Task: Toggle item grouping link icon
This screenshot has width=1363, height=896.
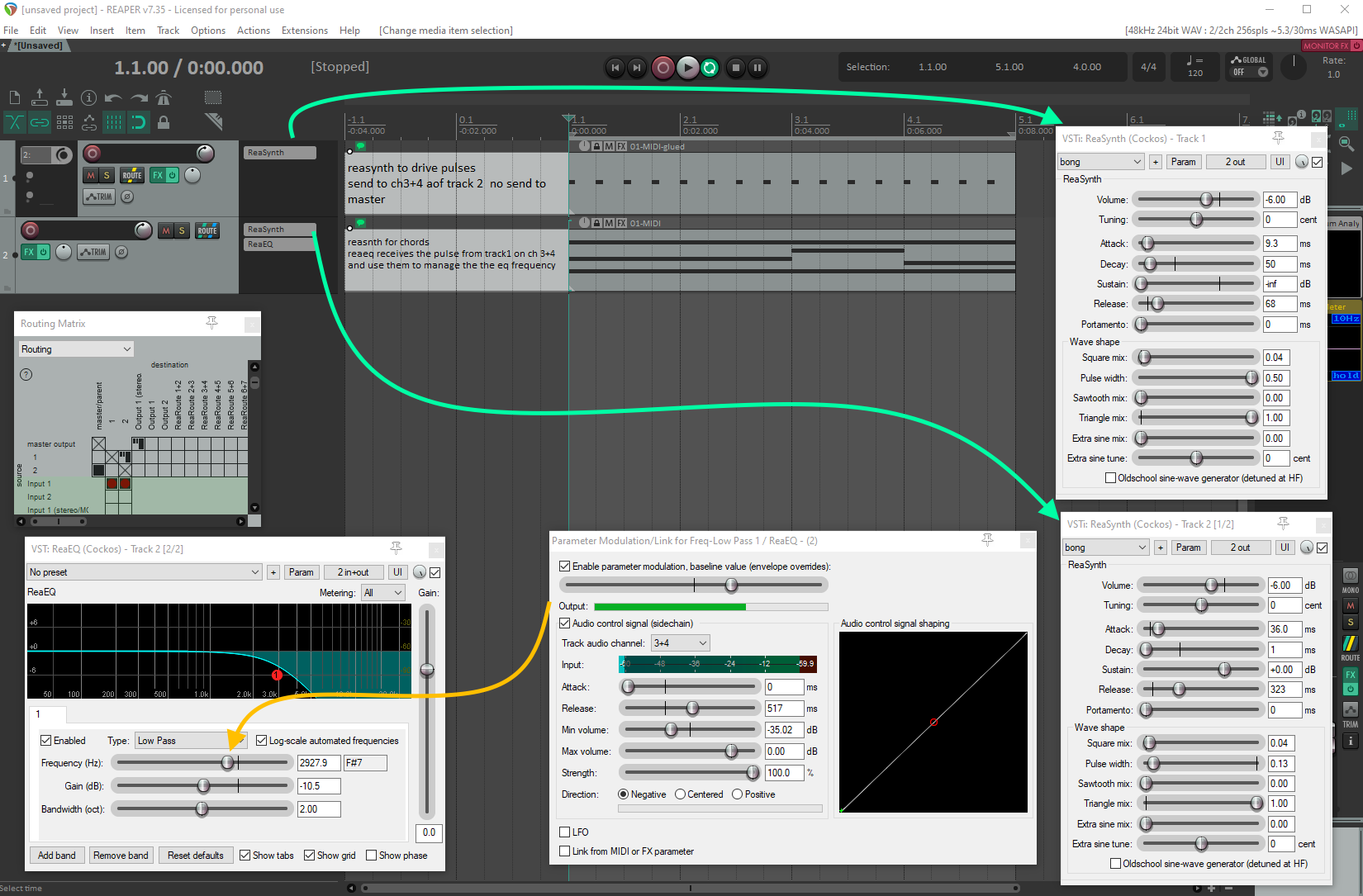Action: pos(40,123)
